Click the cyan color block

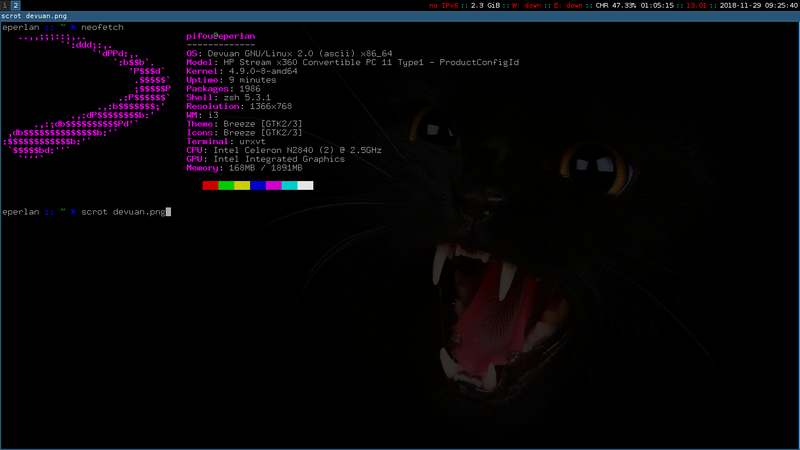click(x=289, y=185)
